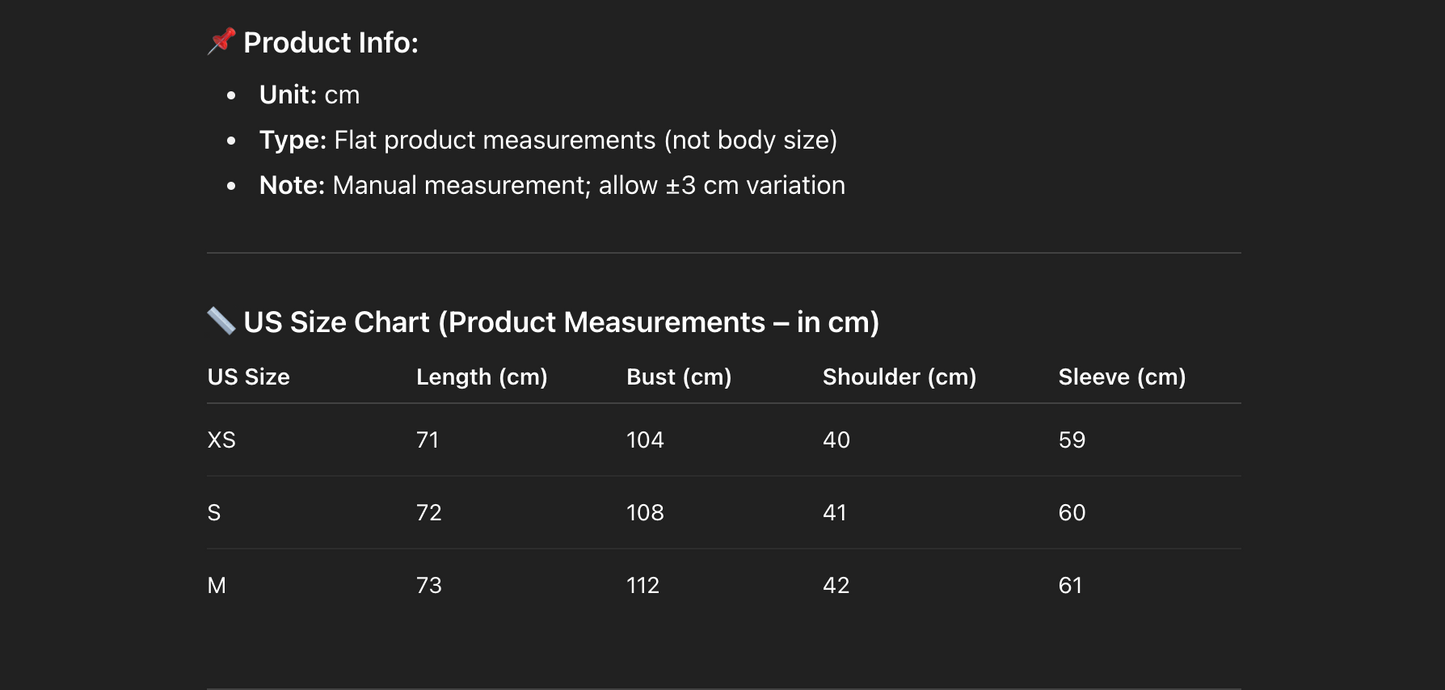Select the S size row label
The height and width of the screenshot is (690, 1445).
214,513
